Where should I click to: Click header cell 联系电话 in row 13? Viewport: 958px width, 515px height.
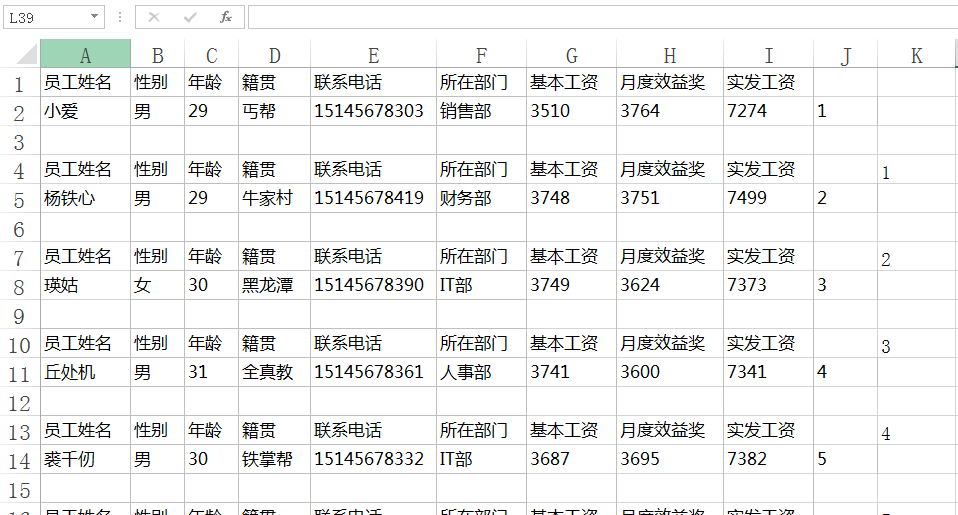click(373, 431)
